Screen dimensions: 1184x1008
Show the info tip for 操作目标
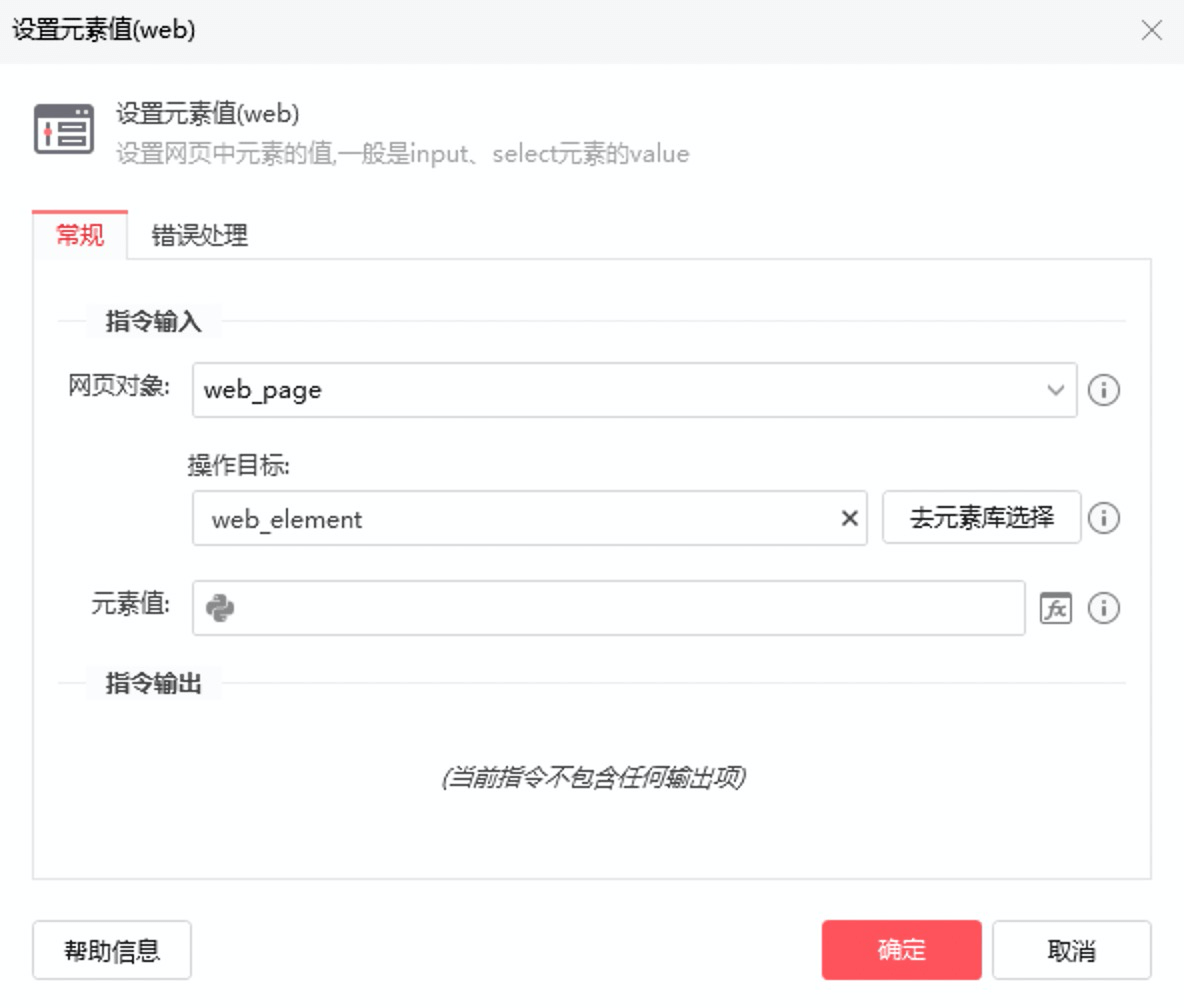click(x=1103, y=518)
